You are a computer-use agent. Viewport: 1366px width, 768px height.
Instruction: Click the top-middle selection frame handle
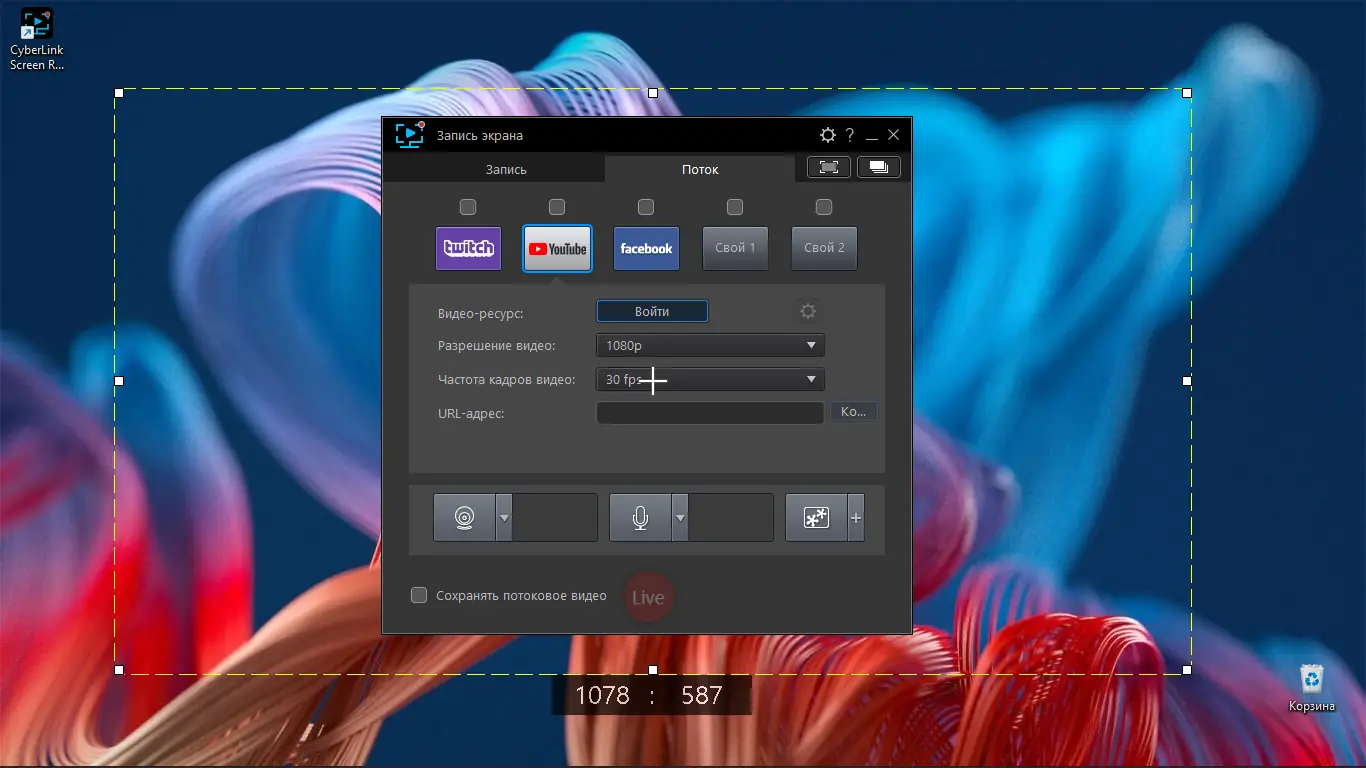[x=653, y=92]
